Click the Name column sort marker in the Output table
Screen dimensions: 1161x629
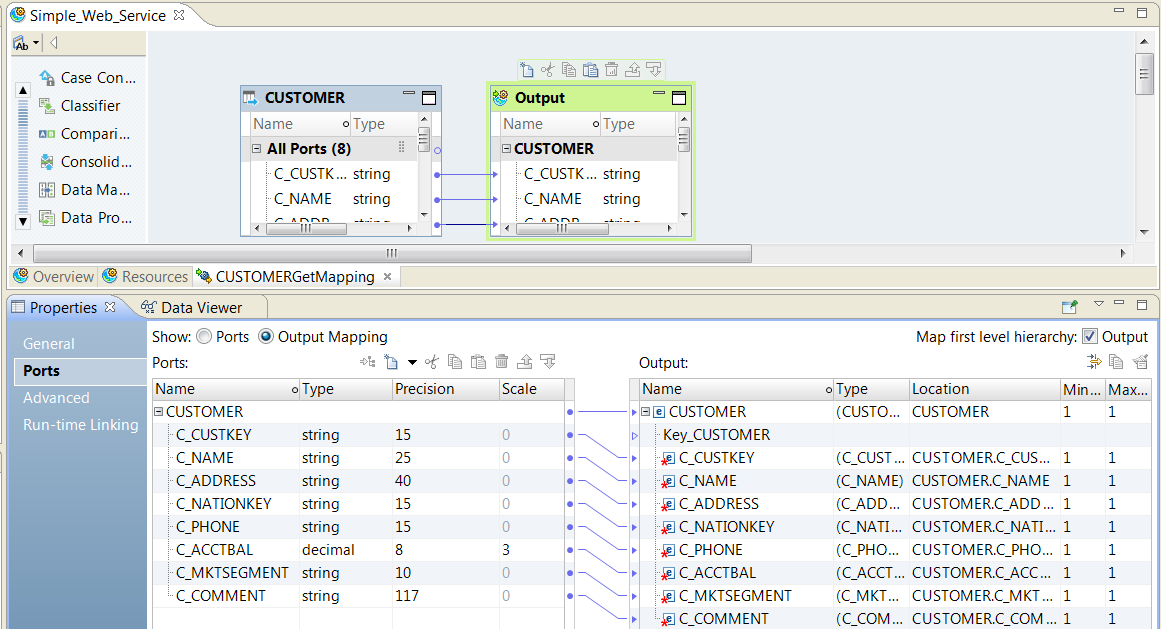[829, 390]
